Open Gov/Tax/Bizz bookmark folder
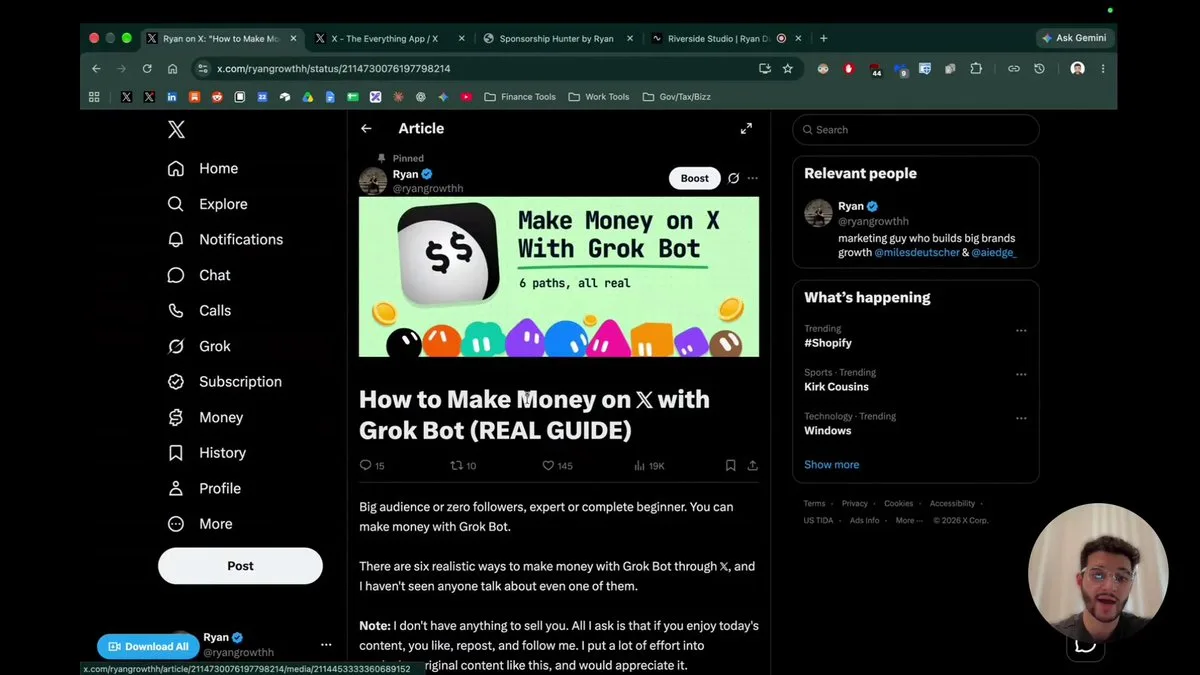The image size is (1200, 675). click(x=676, y=97)
